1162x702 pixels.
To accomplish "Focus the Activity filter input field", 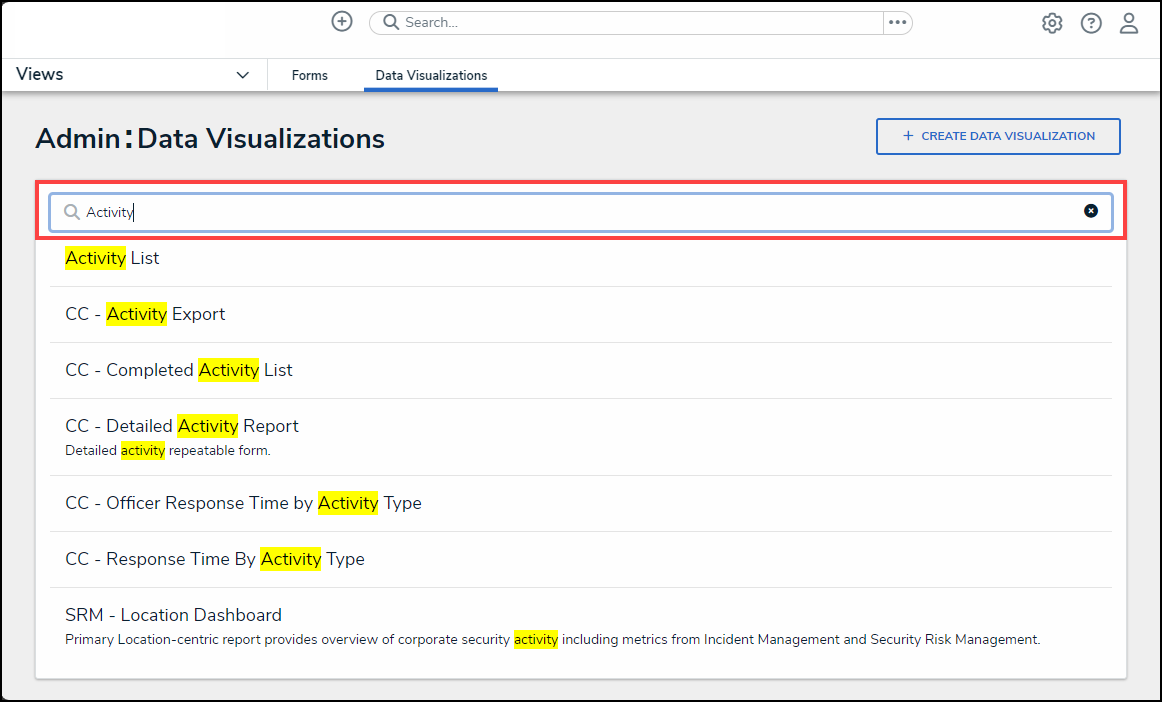I will tap(580, 212).
